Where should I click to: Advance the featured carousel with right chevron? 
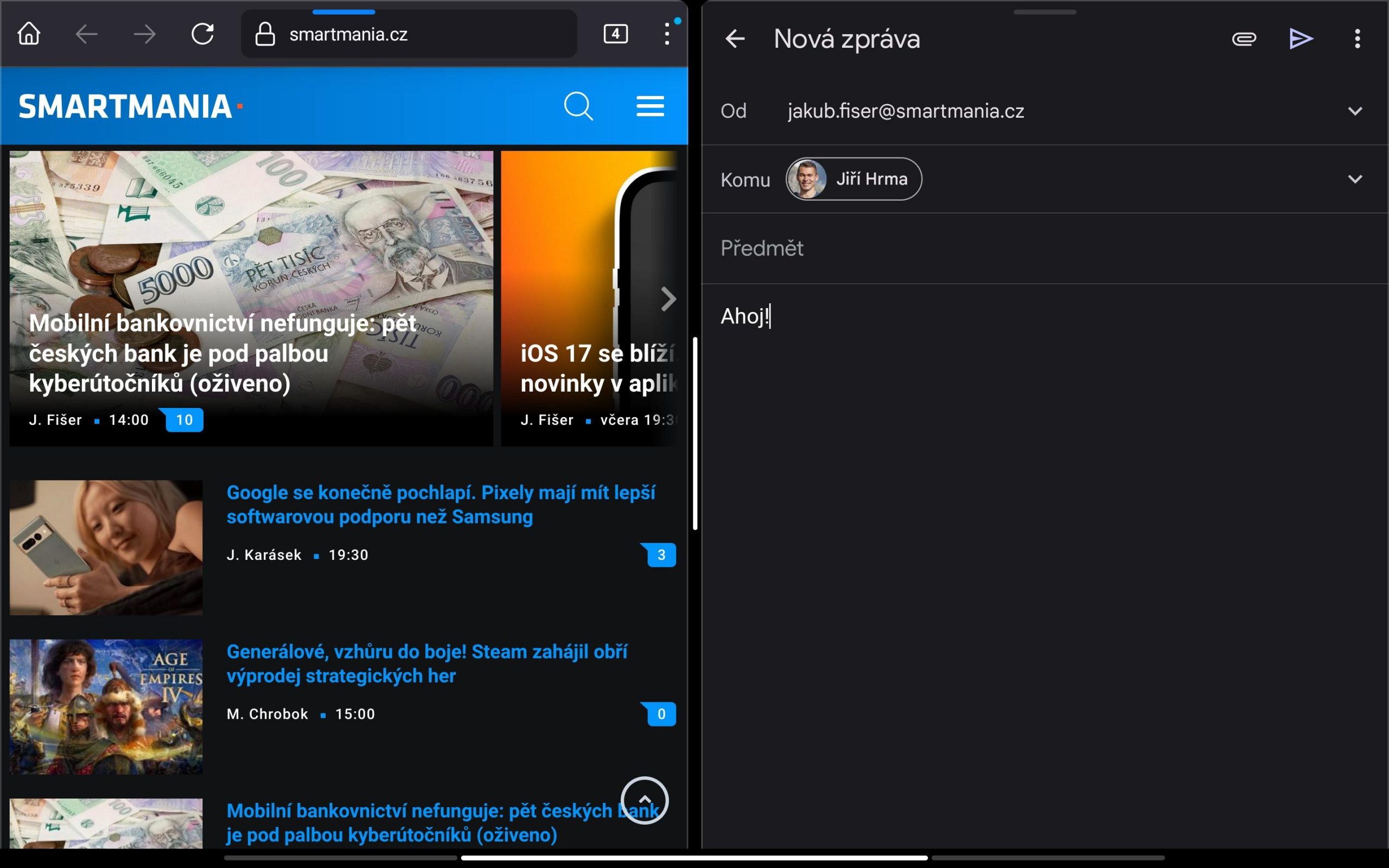[668, 298]
